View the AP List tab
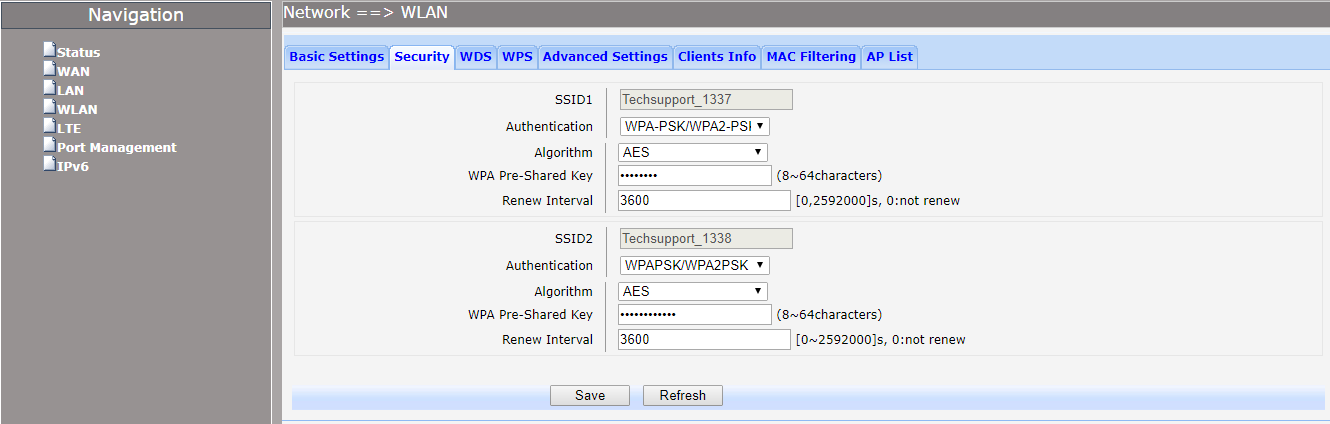Screen dimensions: 1330x424 (889, 57)
